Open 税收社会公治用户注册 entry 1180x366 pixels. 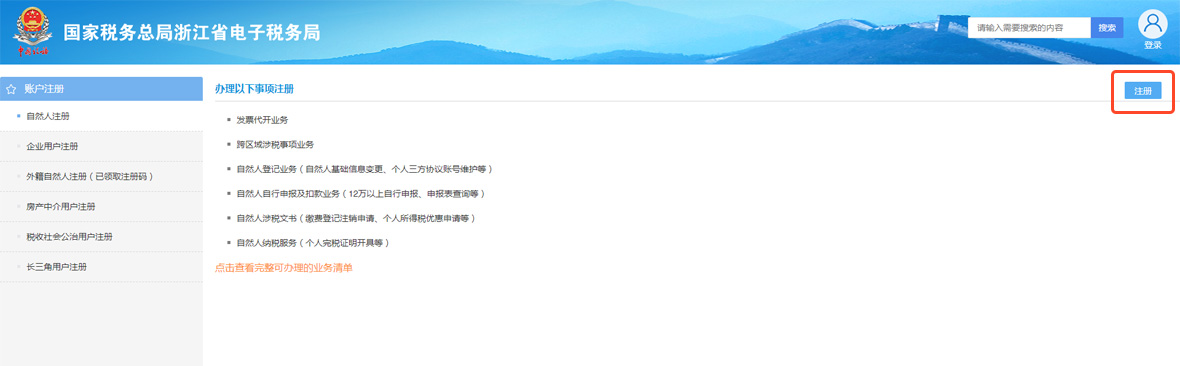point(101,236)
